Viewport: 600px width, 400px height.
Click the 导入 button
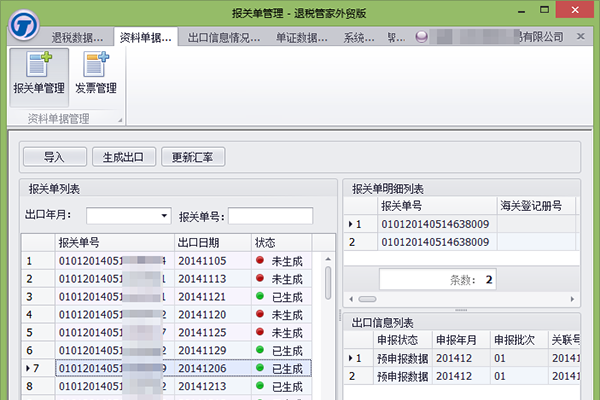click(x=55, y=157)
